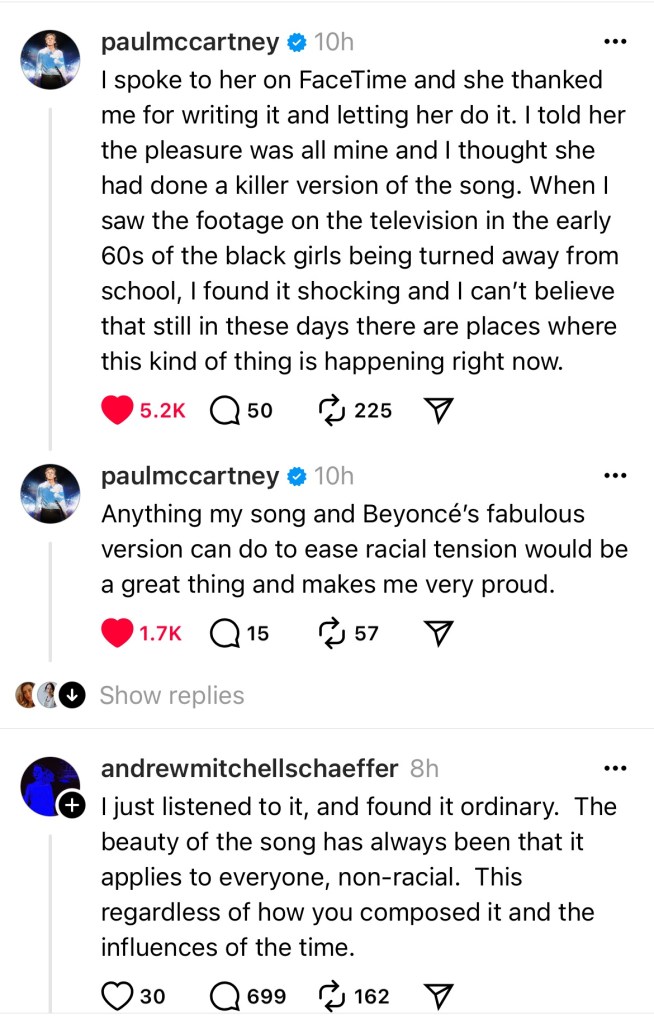
Task: Open comments on the post with 50 replies
Action: pos(225,410)
